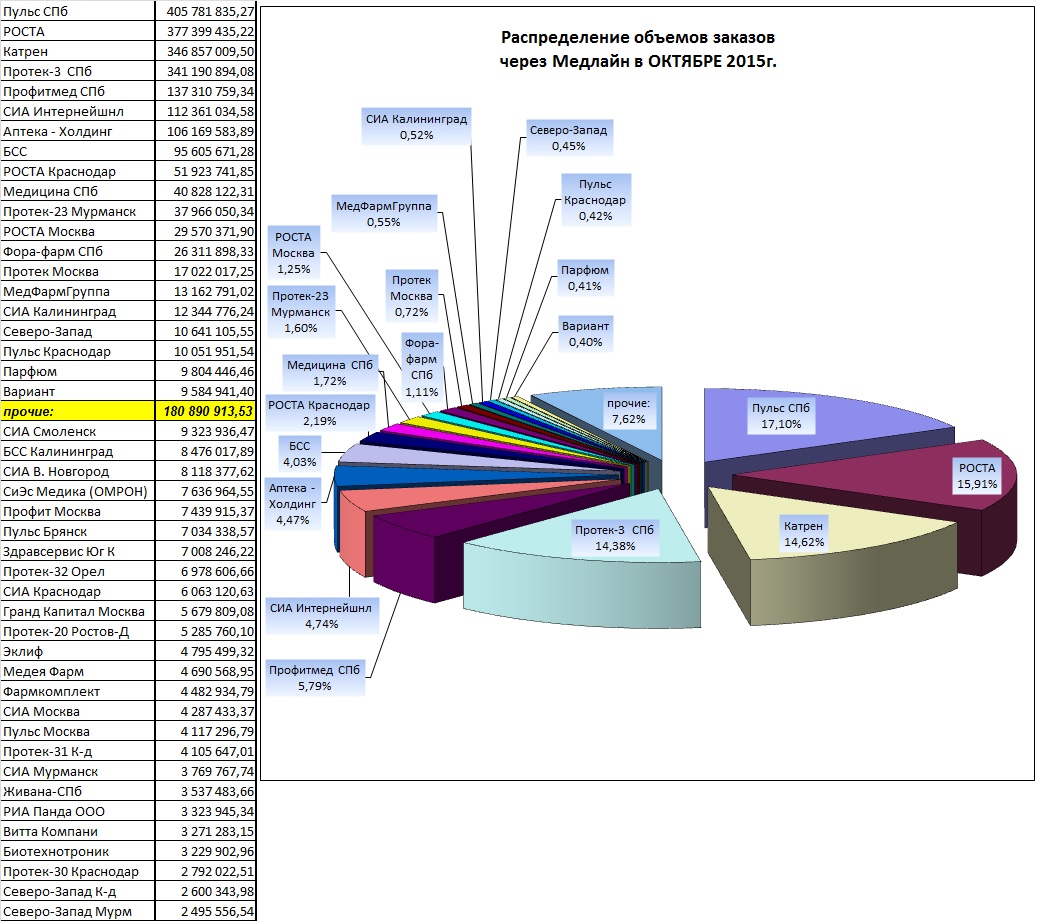Select the 'Протек-23 Мурманск' table cell
Viewport: 1043px width, 921px height.
(x=78, y=211)
